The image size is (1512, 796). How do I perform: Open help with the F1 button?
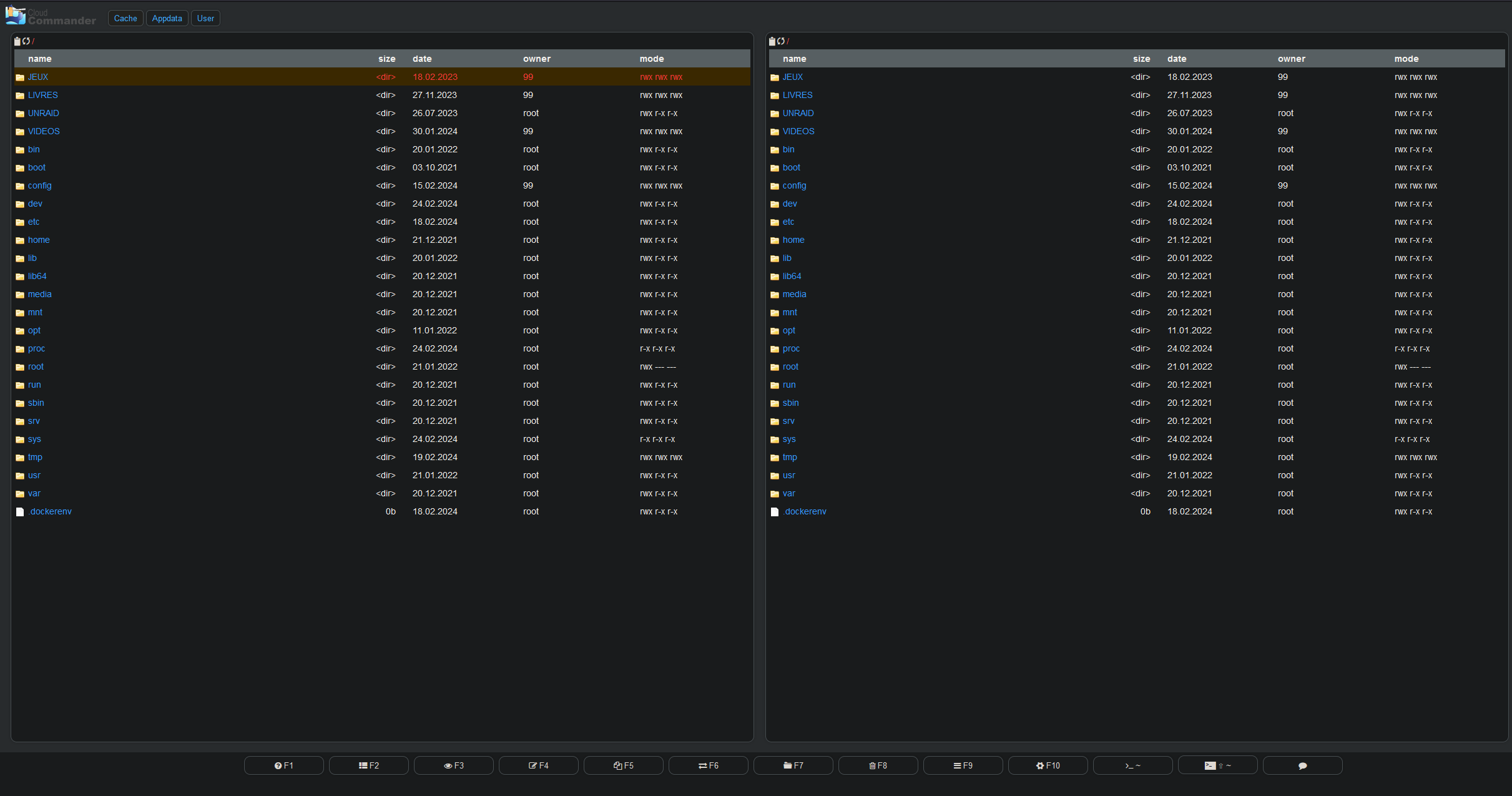284,765
